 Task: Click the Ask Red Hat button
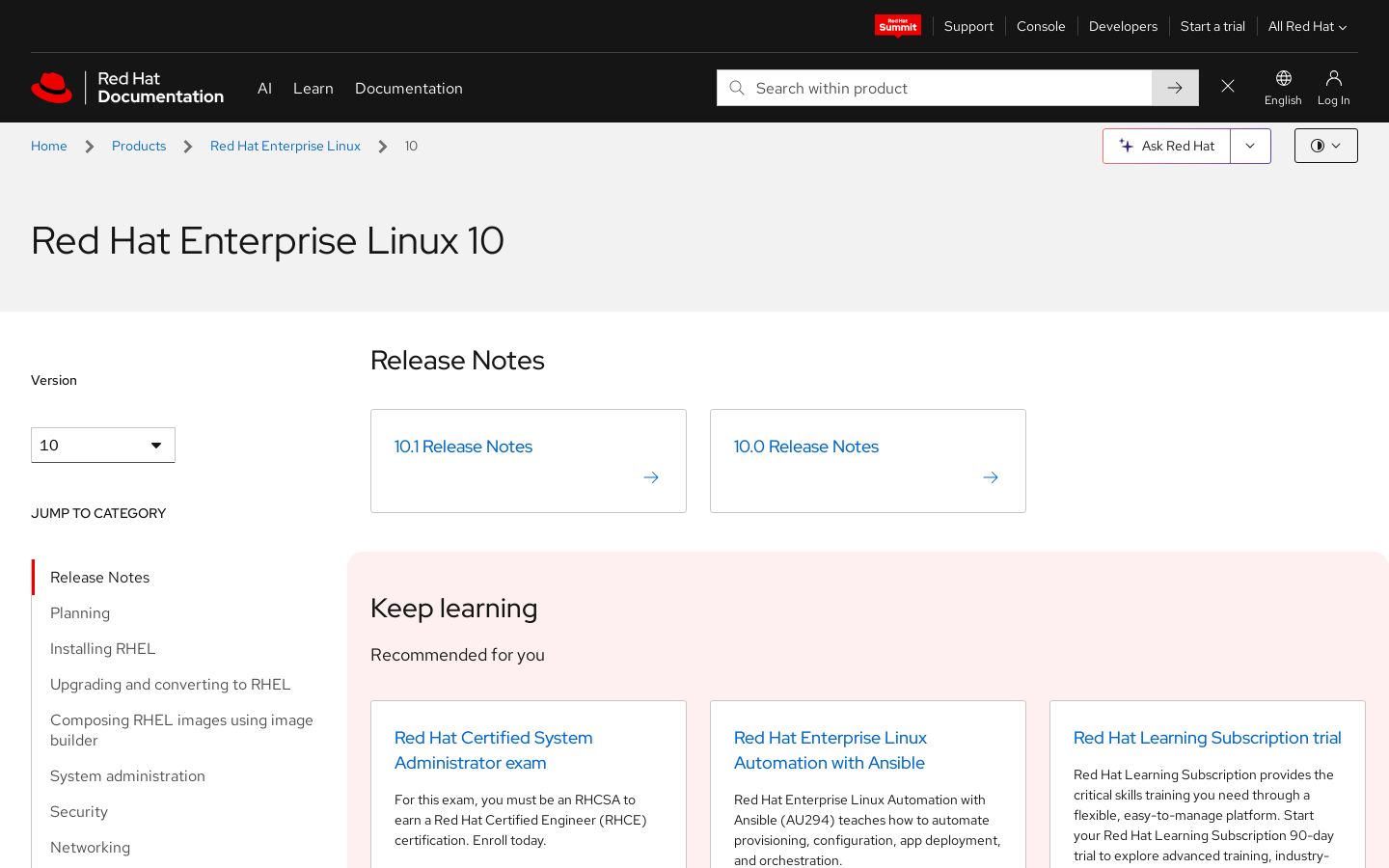point(1166,146)
